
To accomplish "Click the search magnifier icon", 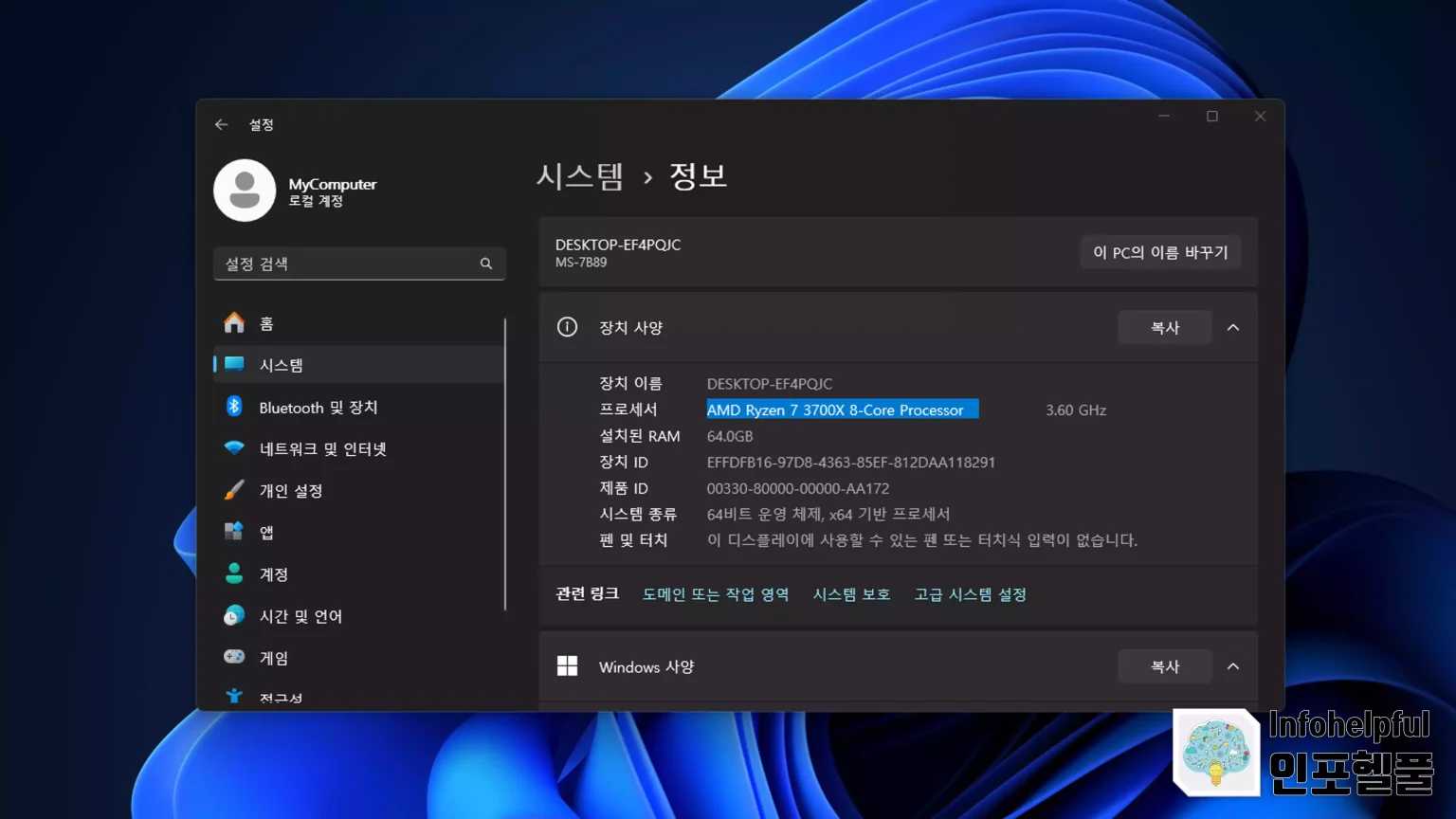I will point(486,264).
